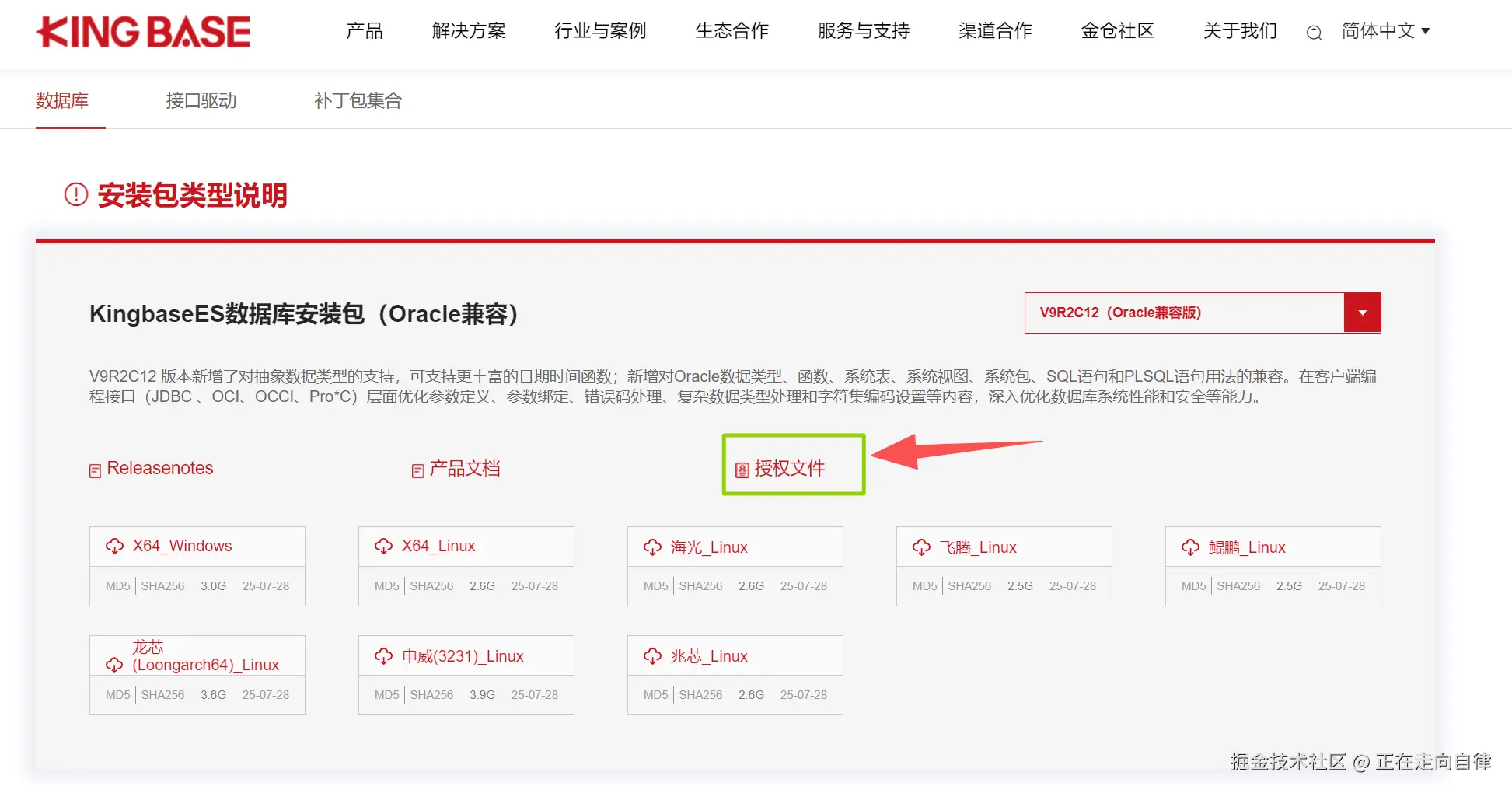This screenshot has width=1512, height=793.
Task: Open the 渠道合作 menu
Action: click(x=995, y=31)
